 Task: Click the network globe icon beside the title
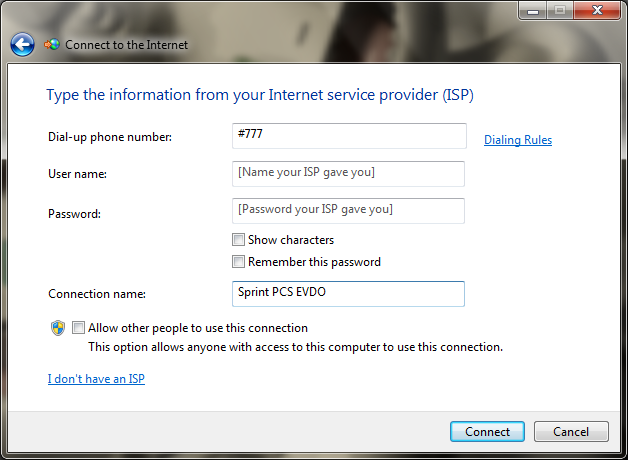click(x=52, y=44)
